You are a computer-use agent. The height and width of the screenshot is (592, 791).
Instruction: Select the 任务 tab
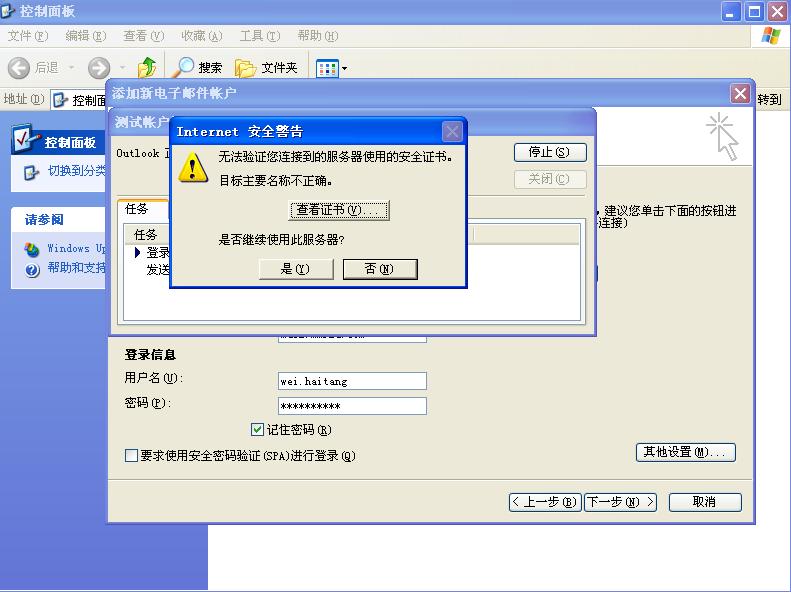[x=136, y=209]
